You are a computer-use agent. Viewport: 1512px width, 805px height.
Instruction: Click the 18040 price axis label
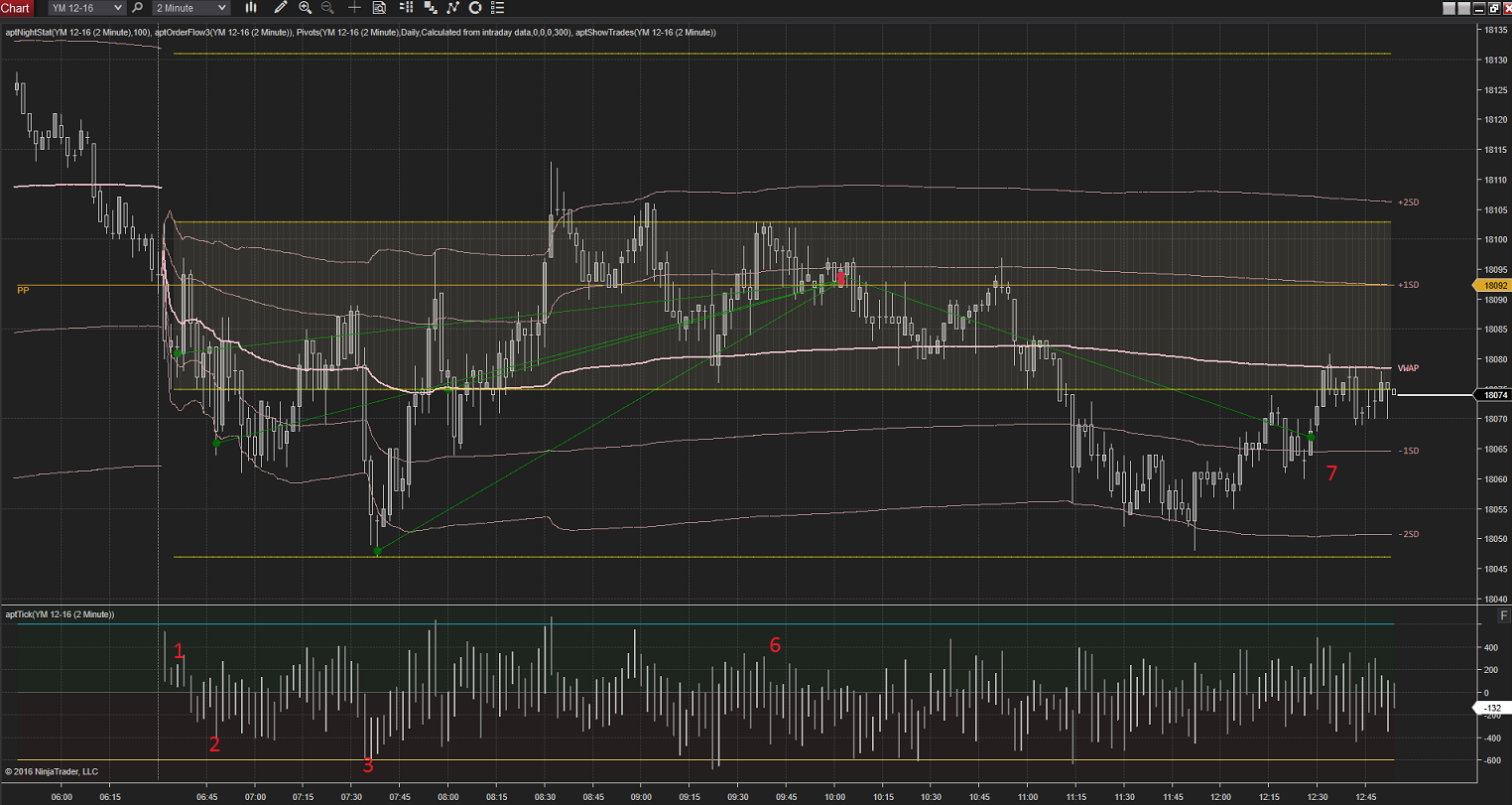[x=1495, y=599]
